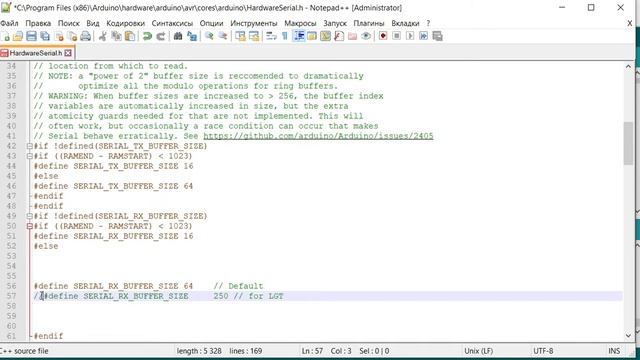Show the Document Map panel icon
This screenshot has height=360, width=640.
pyautogui.click(x=325, y=36)
